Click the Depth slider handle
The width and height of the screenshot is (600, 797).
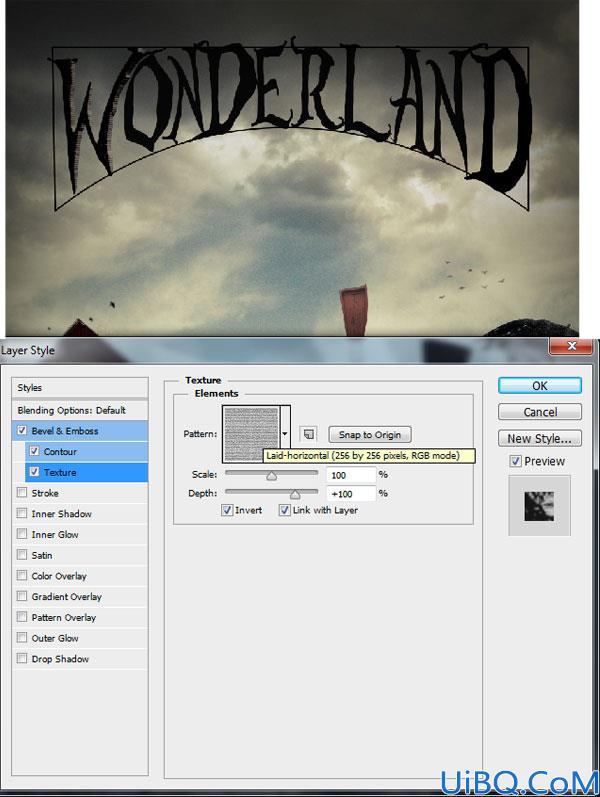[x=295, y=494]
